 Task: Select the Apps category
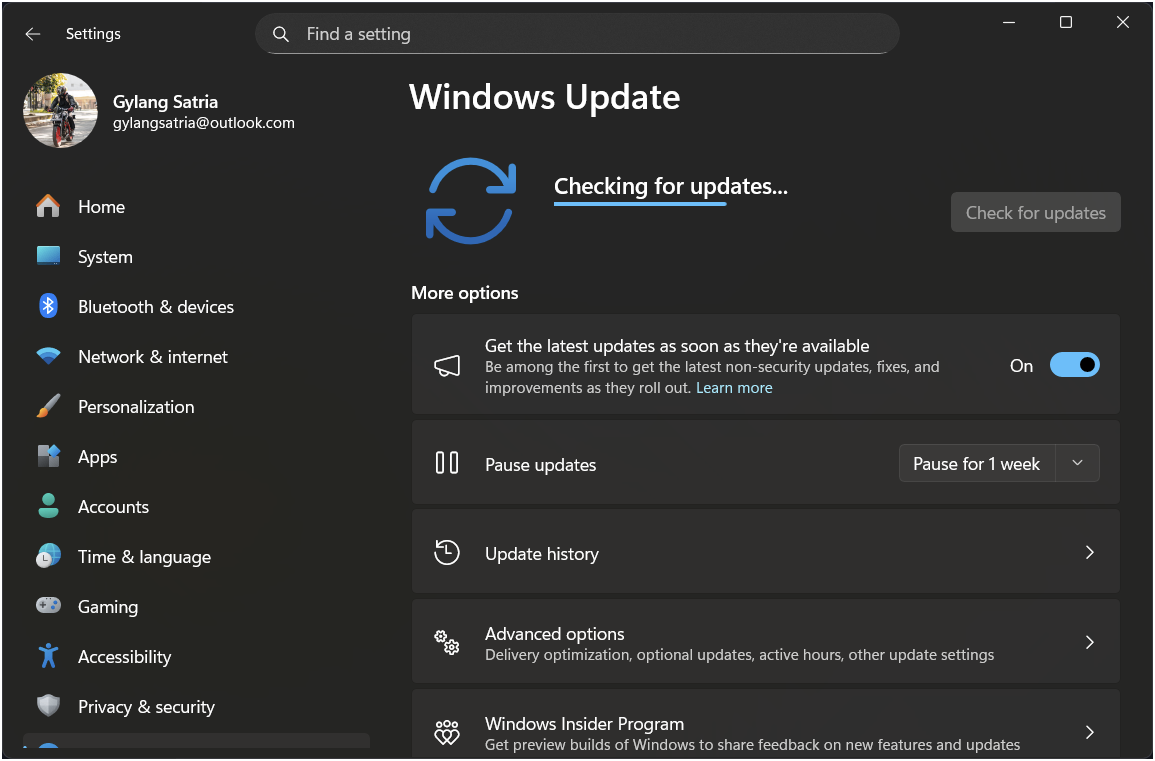pos(197,457)
